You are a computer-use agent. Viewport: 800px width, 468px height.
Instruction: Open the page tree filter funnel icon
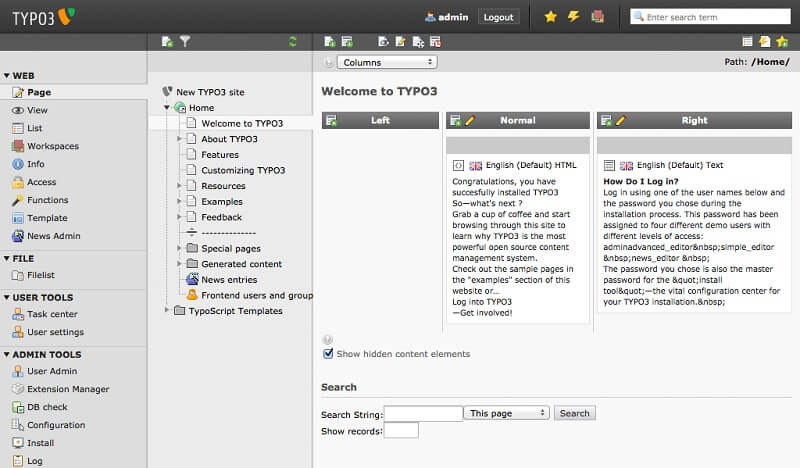click(185, 41)
